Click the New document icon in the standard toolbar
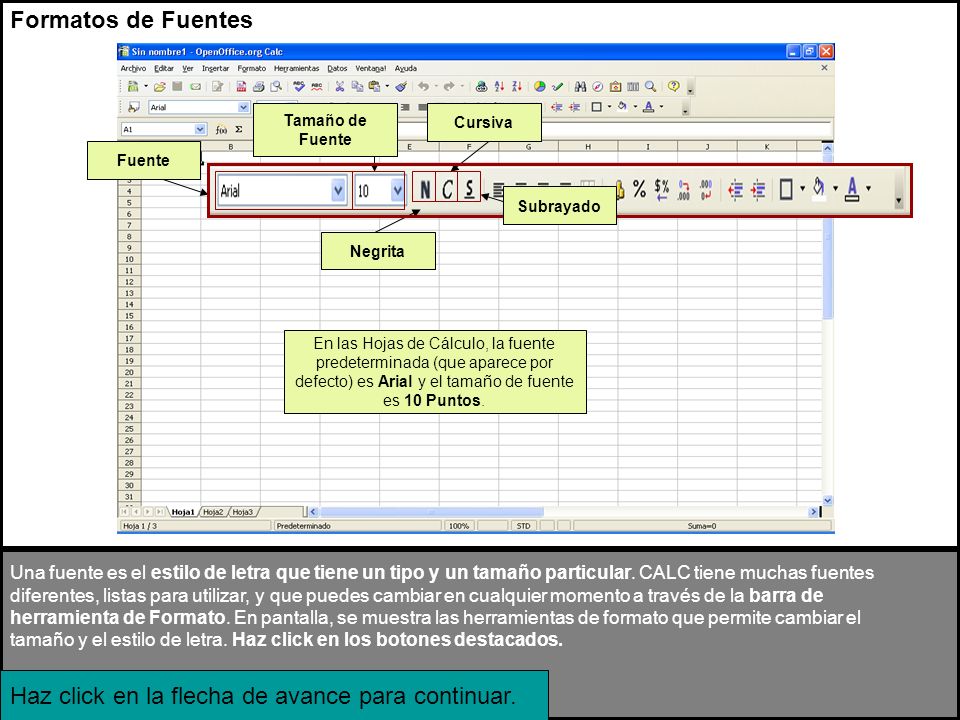 [133, 87]
